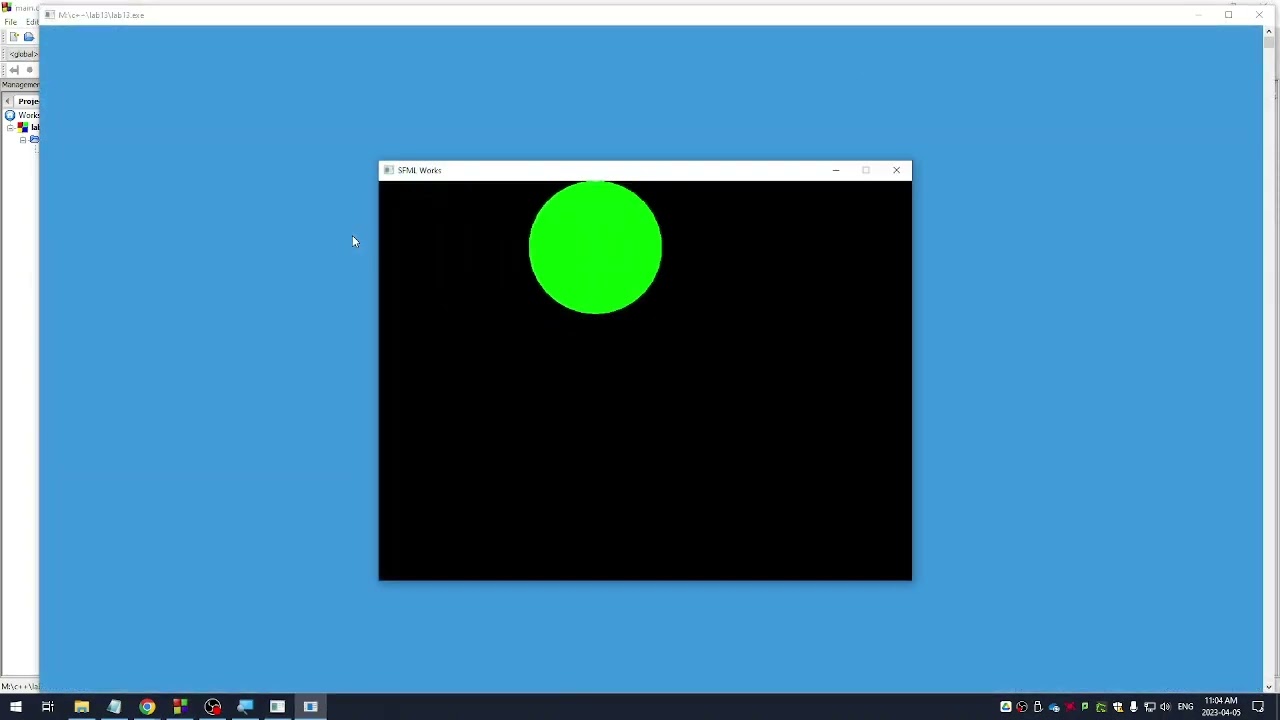Viewport: 1280px width, 720px height.
Task: Open the clock showing 11:04 AM
Action: click(1221, 707)
